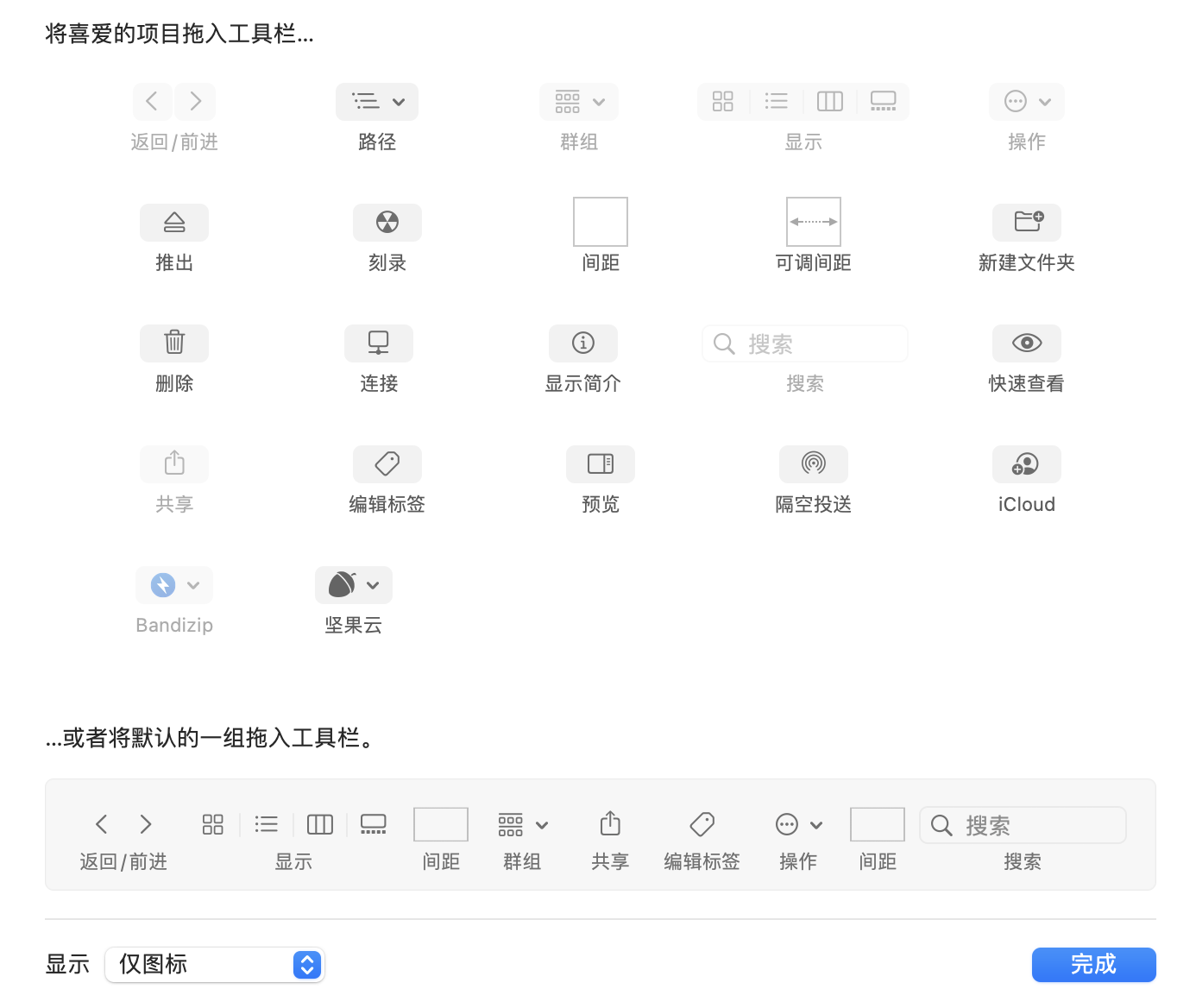Select the 间距 space box in the palette
Image resolution: width=1196 pixels, height=1008 pixels.
601,222
